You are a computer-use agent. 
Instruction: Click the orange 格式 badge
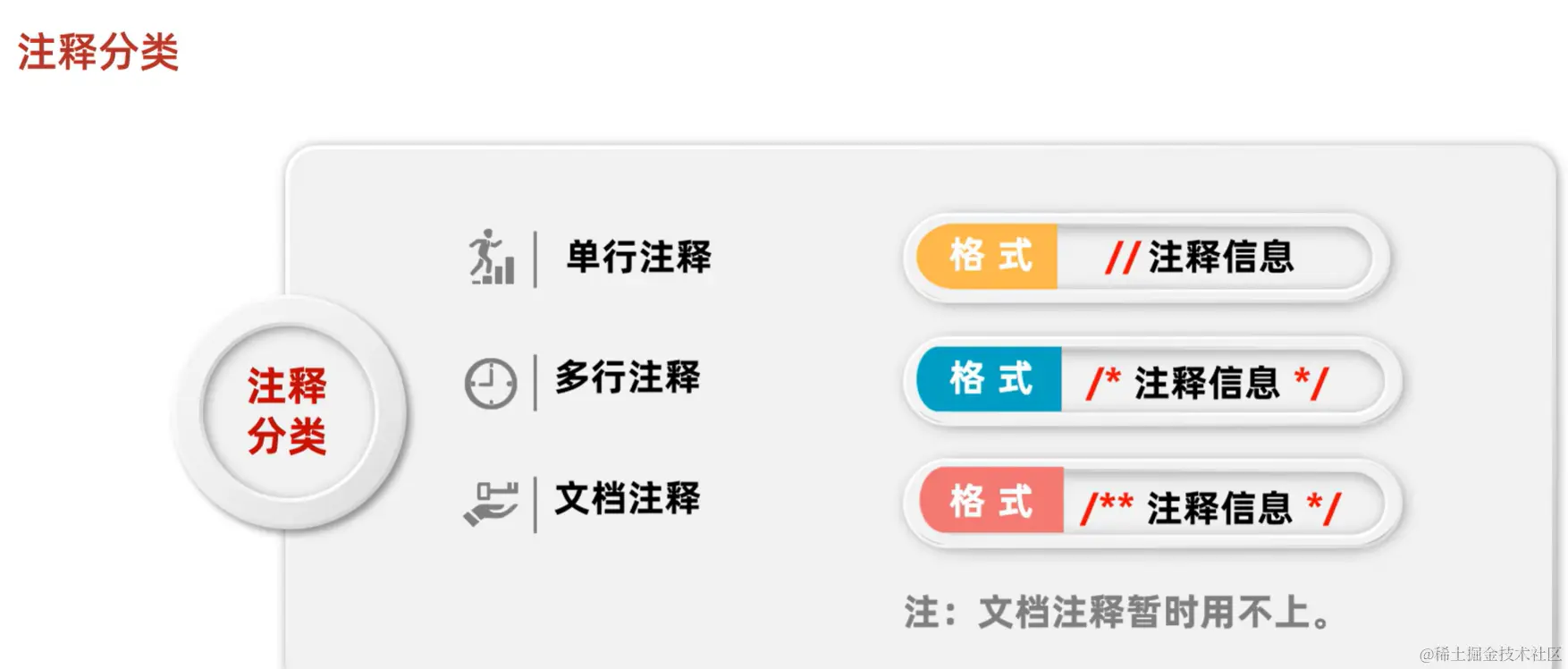(988, 257)
